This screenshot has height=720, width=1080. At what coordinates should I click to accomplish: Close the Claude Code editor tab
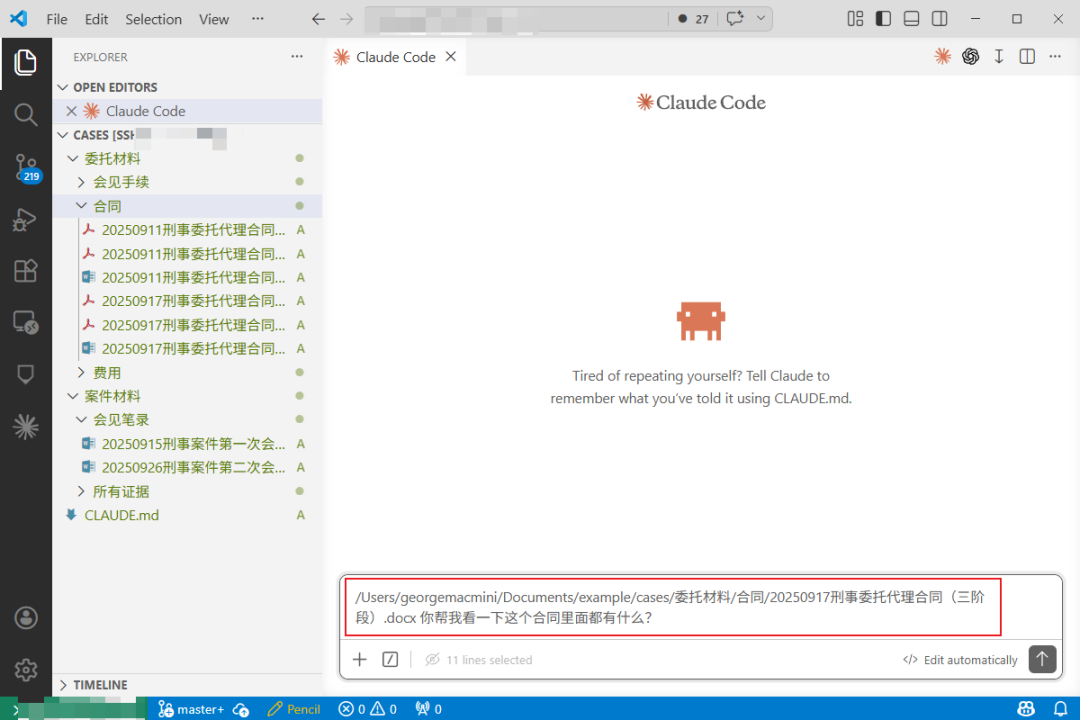point(450,56)
